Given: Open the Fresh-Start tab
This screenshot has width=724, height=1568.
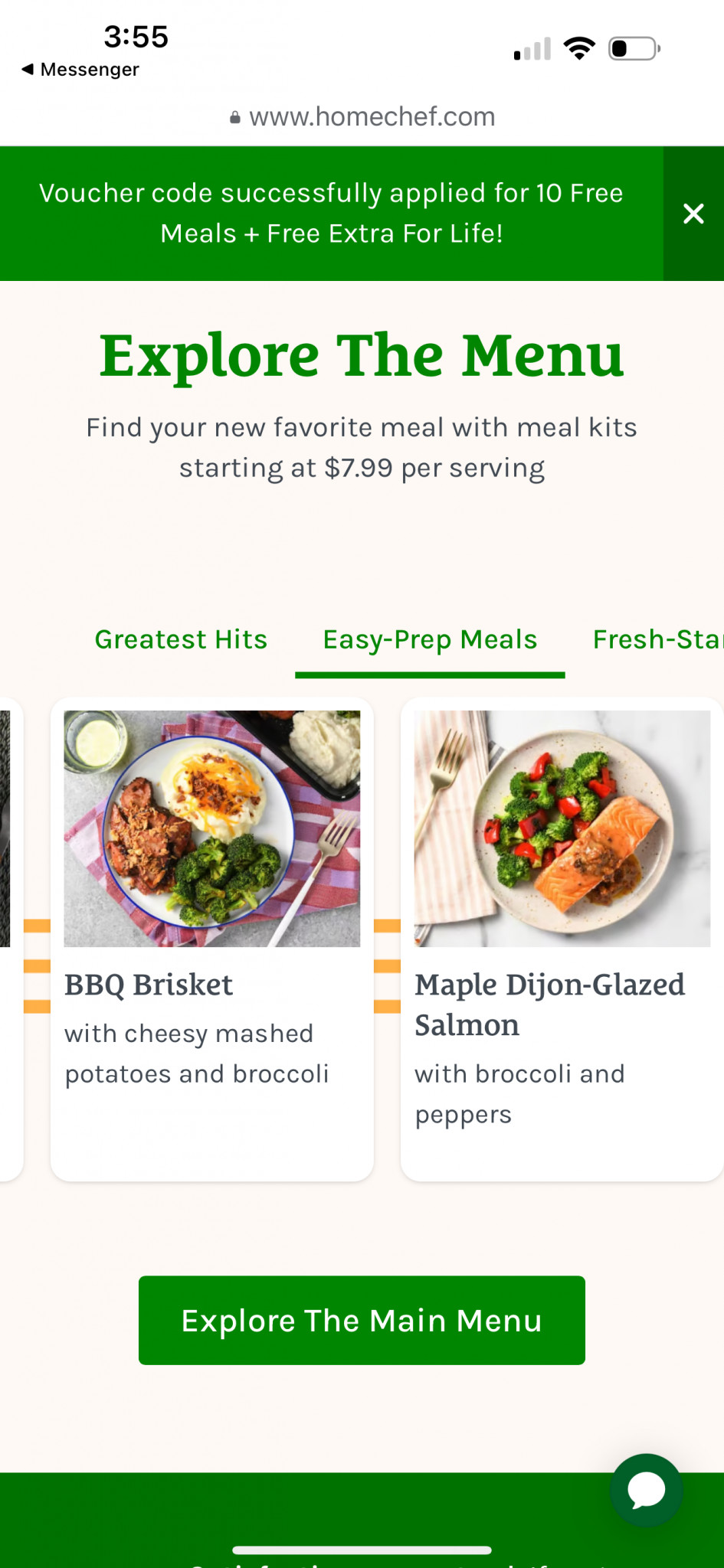Looking at the screenshot, I should [657, 639].
